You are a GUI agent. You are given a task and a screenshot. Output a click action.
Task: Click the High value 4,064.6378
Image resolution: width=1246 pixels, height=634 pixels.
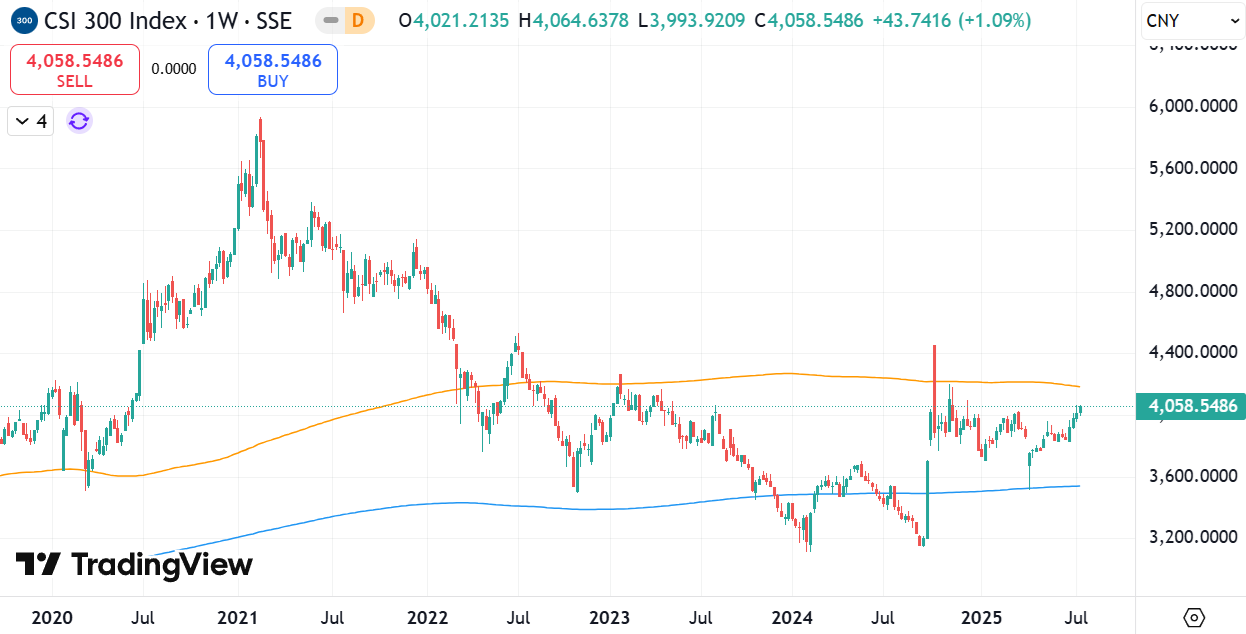tap(581, 20)
